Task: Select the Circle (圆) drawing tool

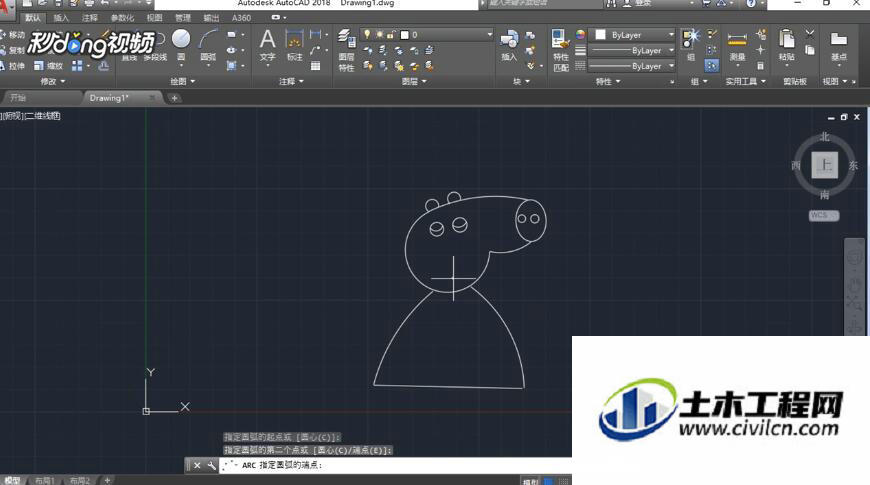Action: coord(181,44)
